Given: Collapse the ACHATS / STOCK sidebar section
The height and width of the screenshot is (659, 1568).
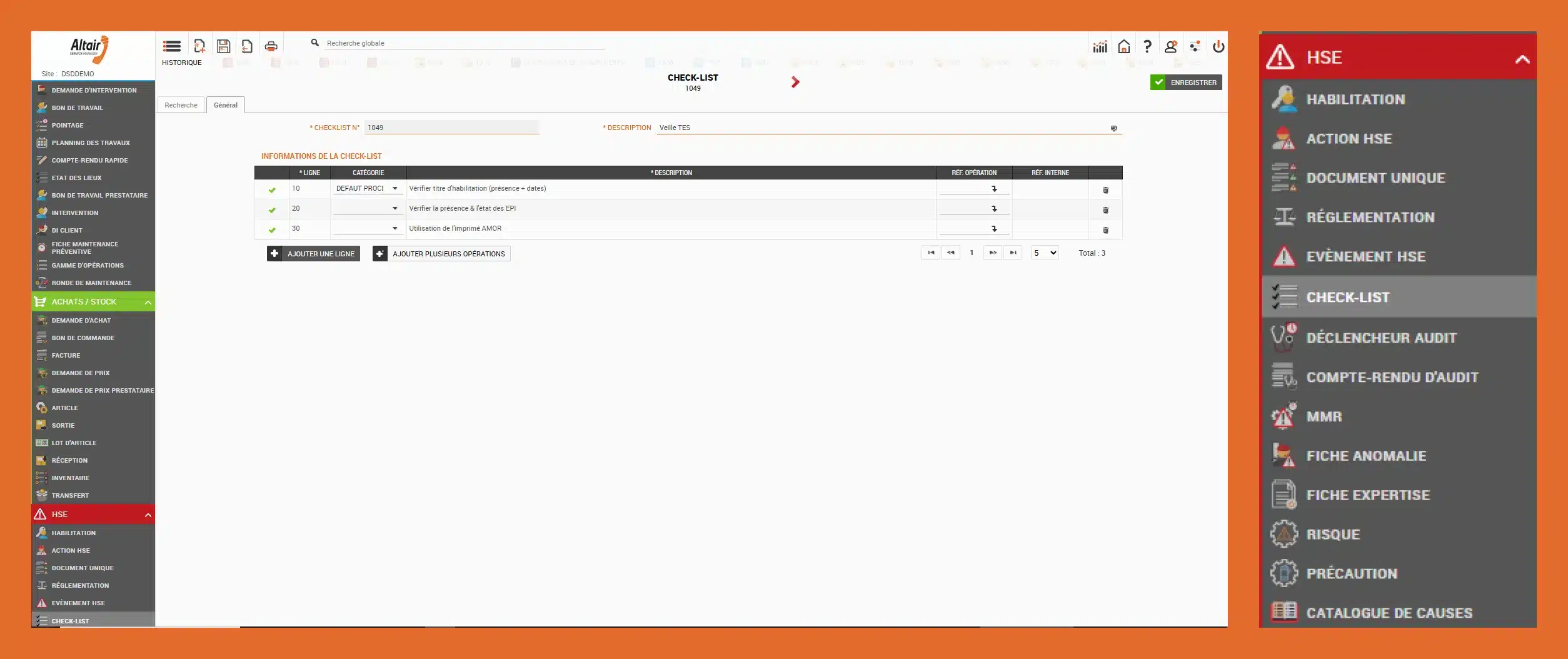Looking at the screenshot, I should tap(148, 303).
